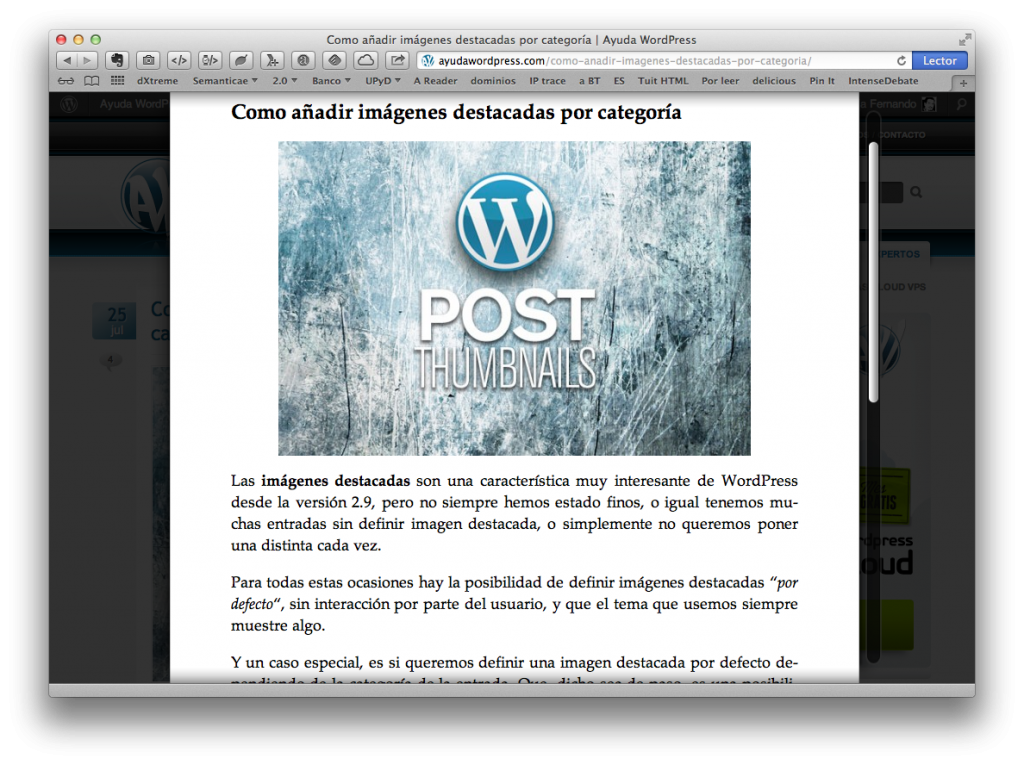Click the Ayuda WordPress admin bar item
Viewport: 1024px width, 765px height.
(x=134, y=104)
